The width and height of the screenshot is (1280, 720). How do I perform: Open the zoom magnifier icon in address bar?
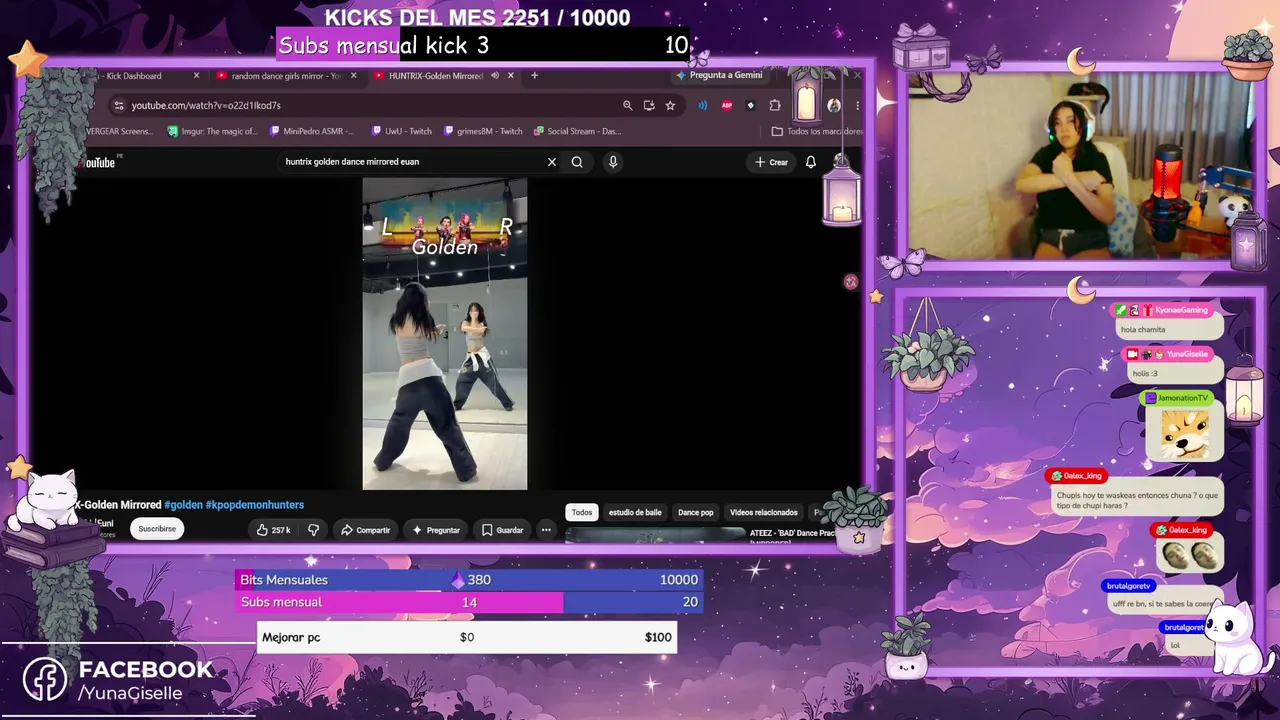(628, 105)
